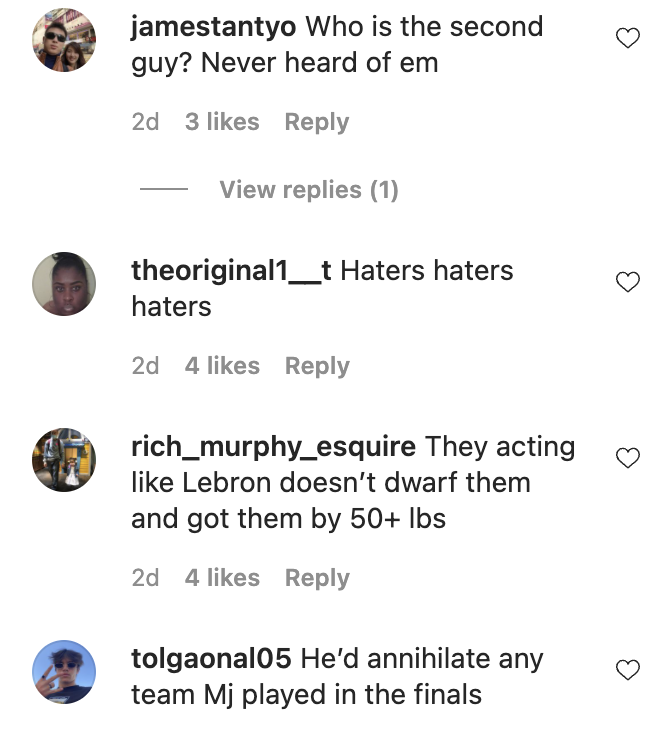Open tolgaonal05's profile picture
668x744 pixels.
click(64, 672)
